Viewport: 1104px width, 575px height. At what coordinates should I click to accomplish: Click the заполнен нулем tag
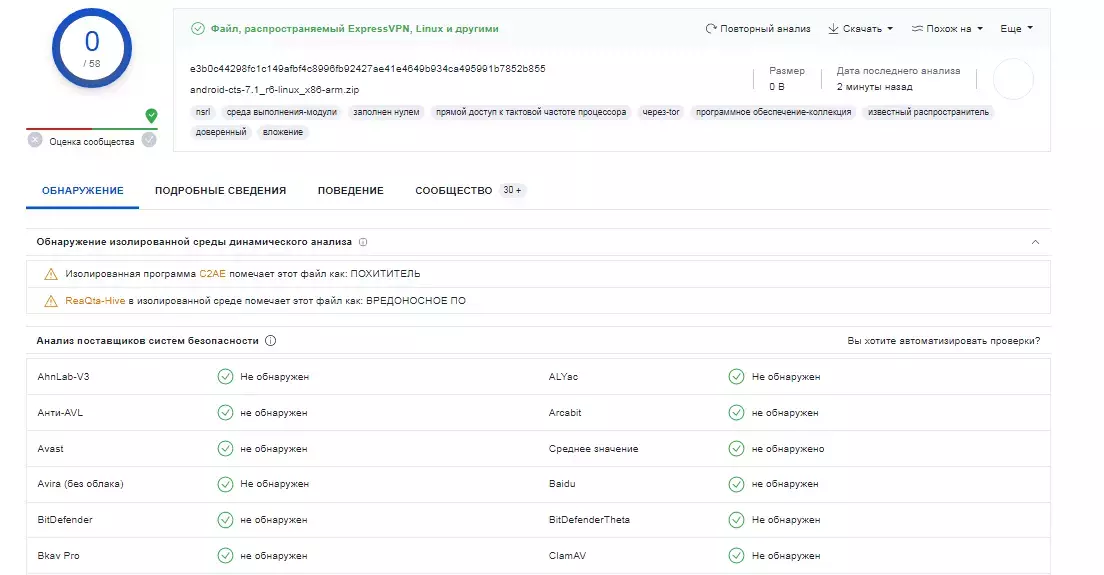(387, 112)
